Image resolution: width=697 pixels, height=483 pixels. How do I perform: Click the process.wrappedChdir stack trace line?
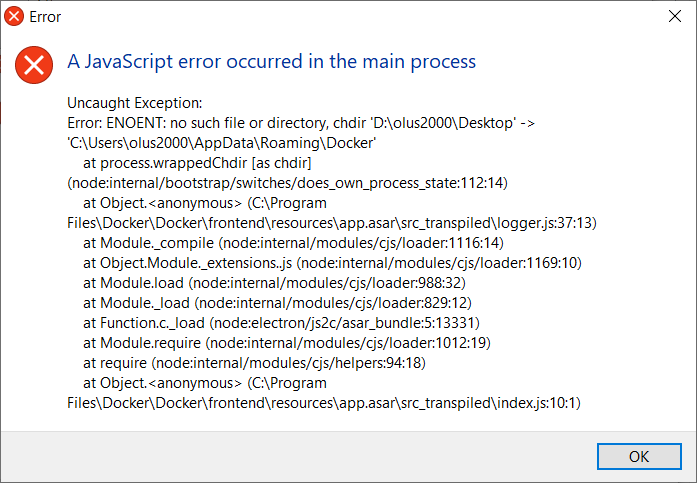tap(197, 163)
